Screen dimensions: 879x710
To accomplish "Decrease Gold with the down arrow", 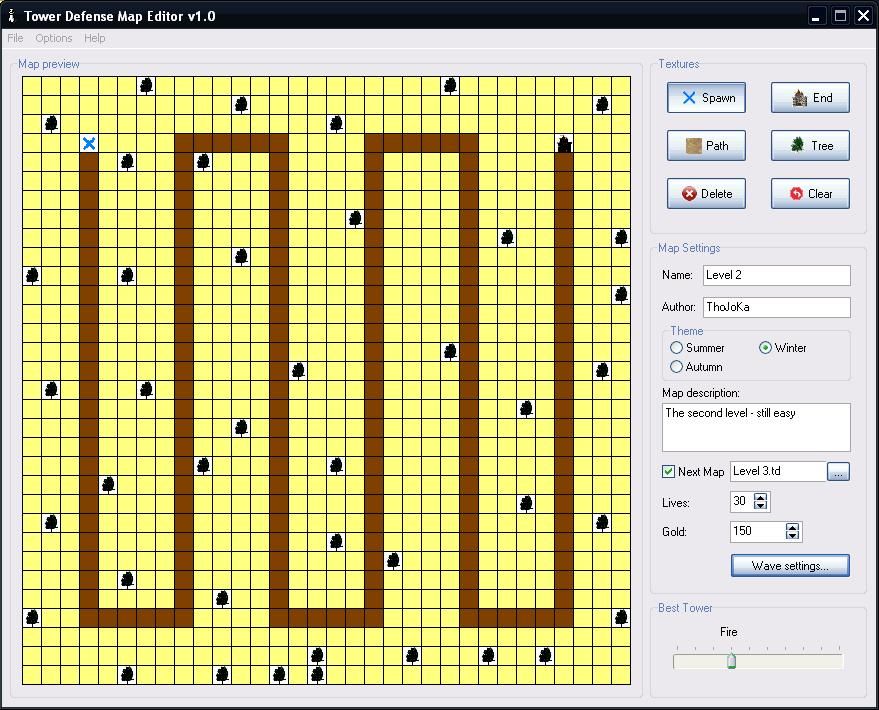I will pos(792,536).
